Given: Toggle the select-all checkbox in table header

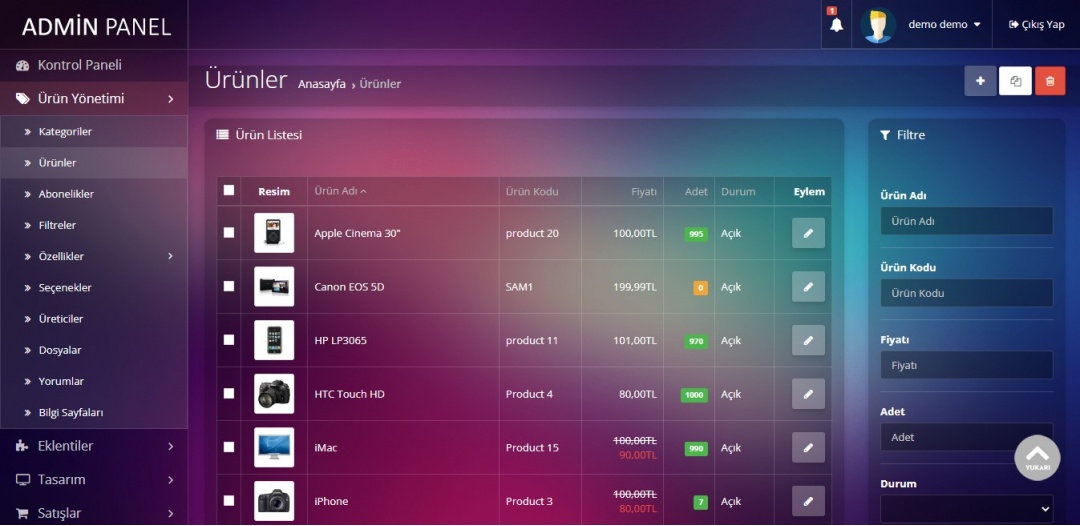Looking at the screenshot, I should coord(229,190).
